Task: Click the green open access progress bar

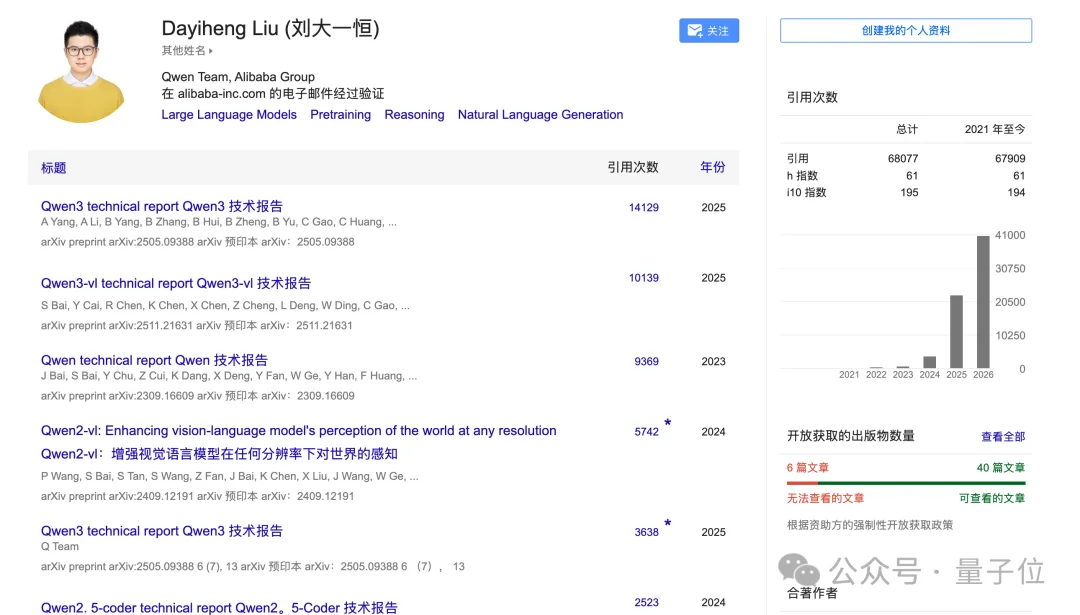Action: [x=922, y=483]
